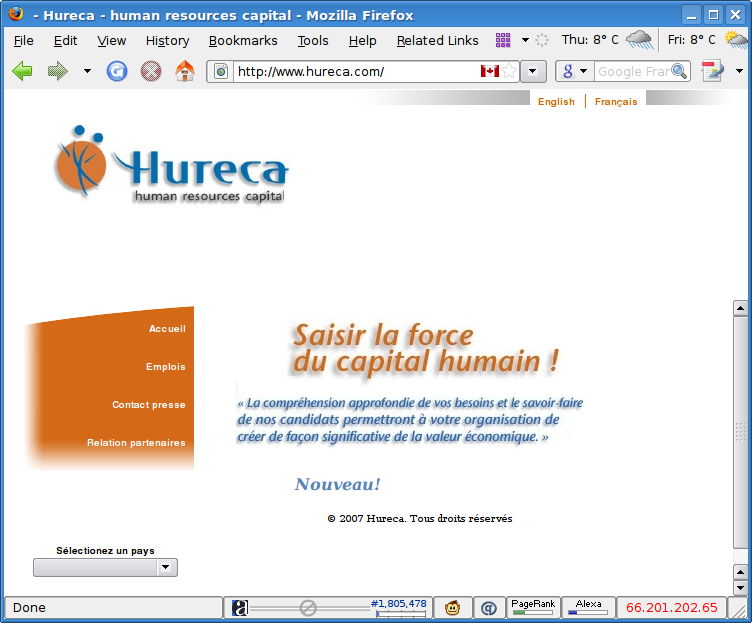Click the Google search input field
The image size is (752, 623).
click(633, 72)
